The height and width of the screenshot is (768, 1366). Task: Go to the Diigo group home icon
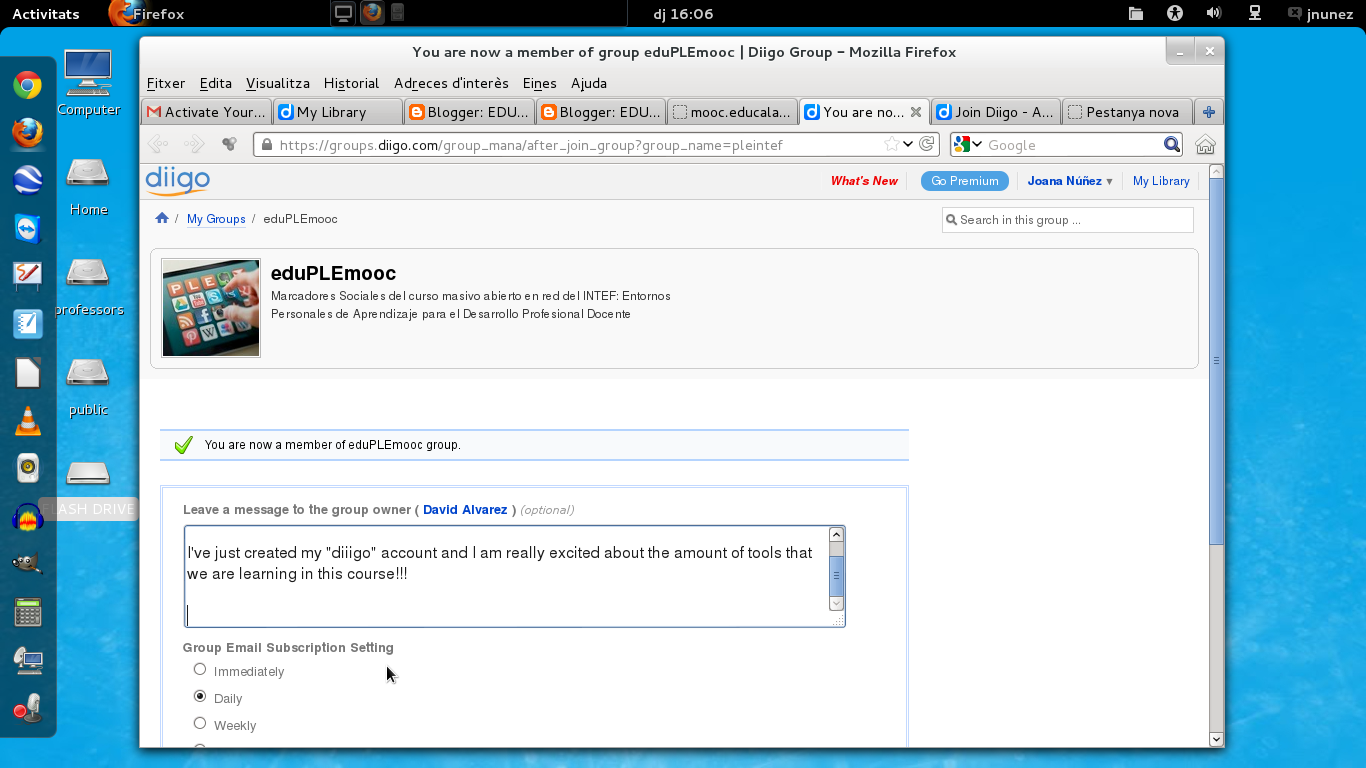click(x=162, y=219)
